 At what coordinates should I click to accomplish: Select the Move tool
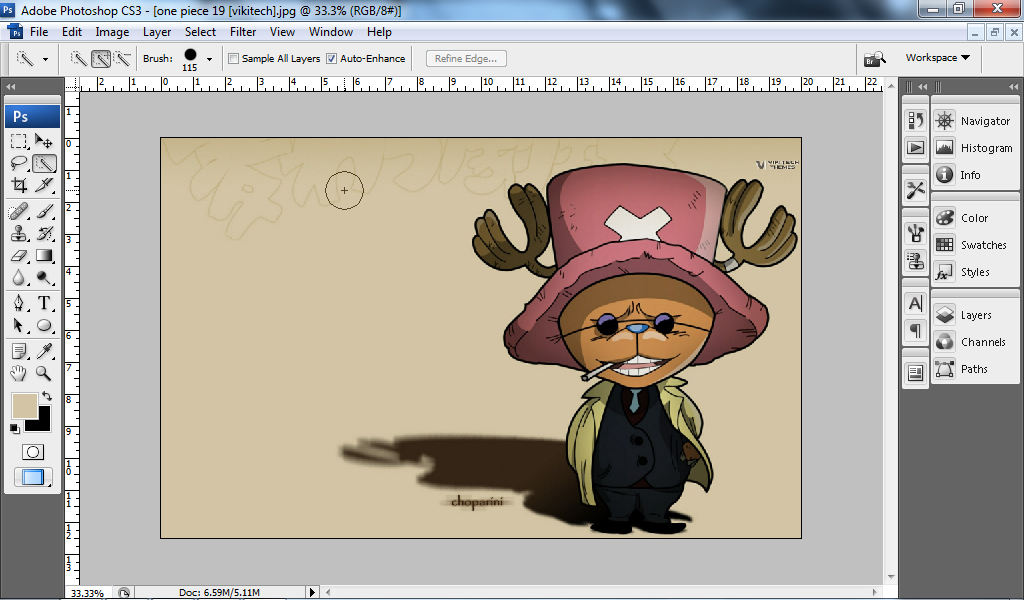(x=45, y=140)
